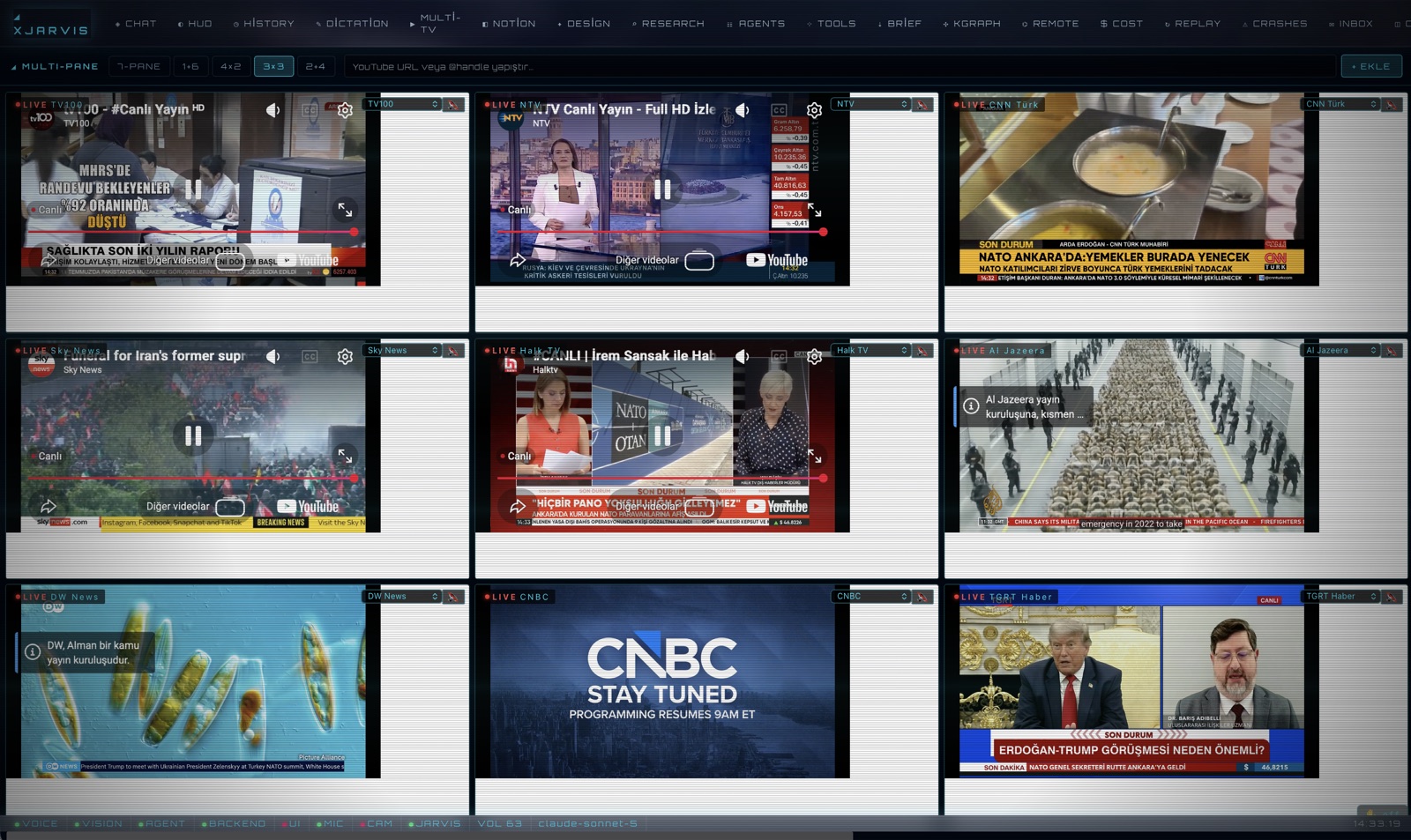Open settings gear on the NTV player
The width and height of the screenshot is (1411, 840).
(814, 110)
